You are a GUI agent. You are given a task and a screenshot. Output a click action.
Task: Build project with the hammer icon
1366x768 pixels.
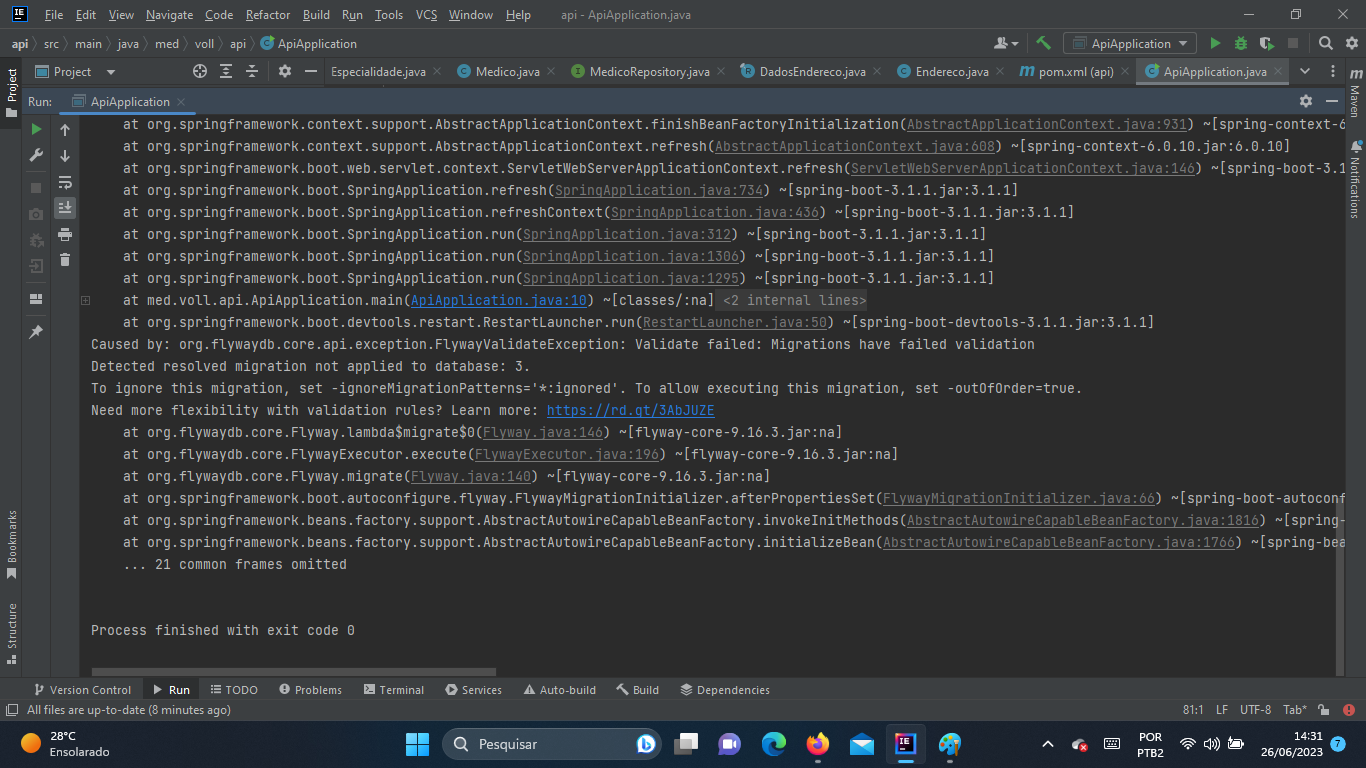pos(1043,43)
